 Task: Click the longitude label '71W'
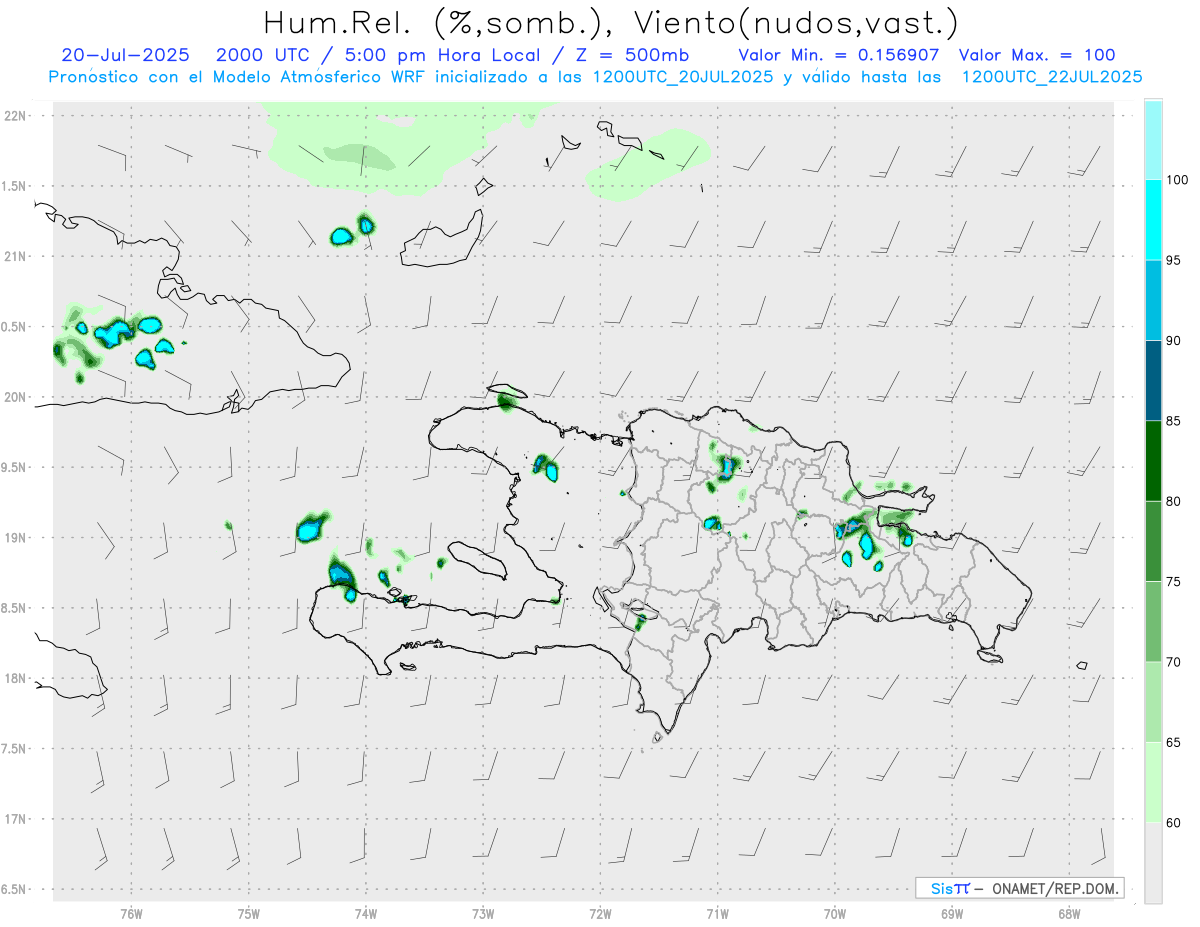pyautogui.click(x=718, y=913)
